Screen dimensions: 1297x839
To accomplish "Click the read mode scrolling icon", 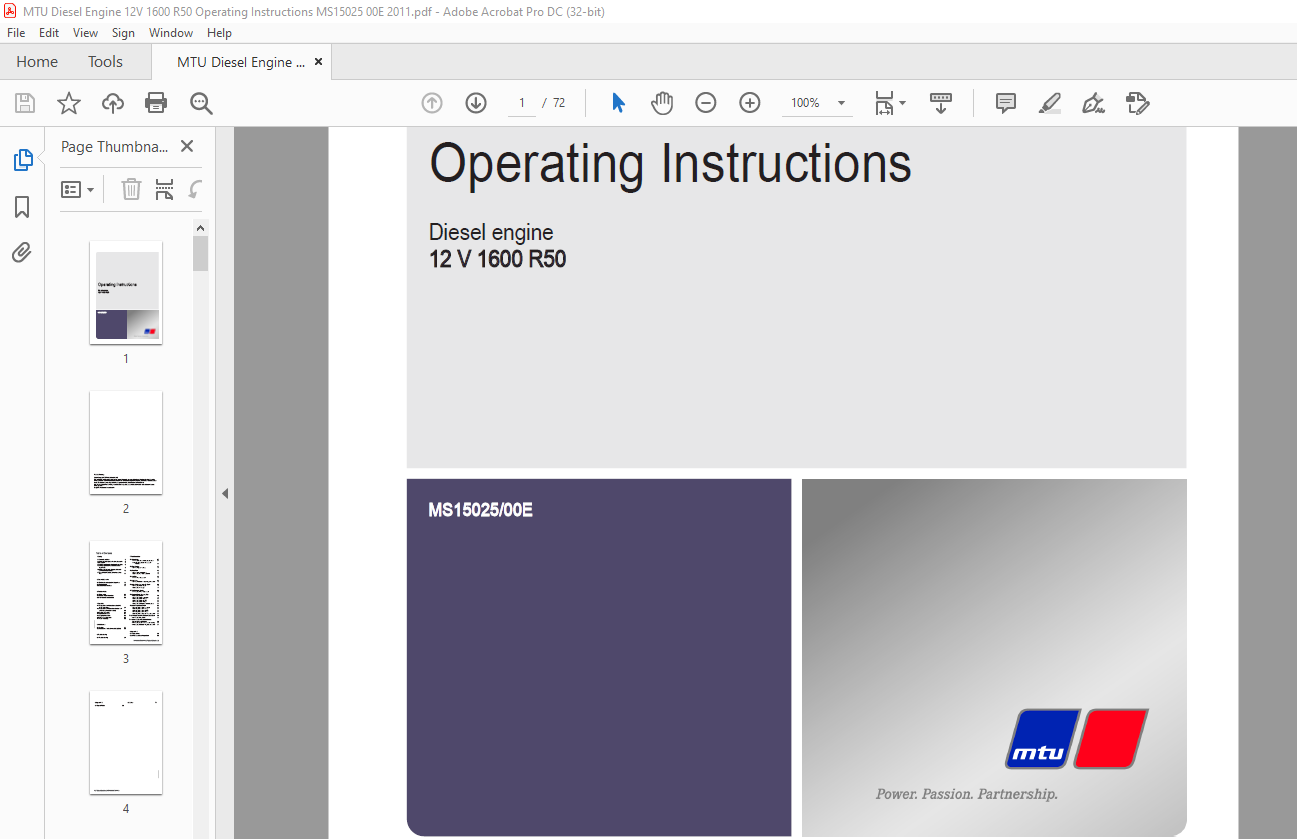I will tap(941, 103).
